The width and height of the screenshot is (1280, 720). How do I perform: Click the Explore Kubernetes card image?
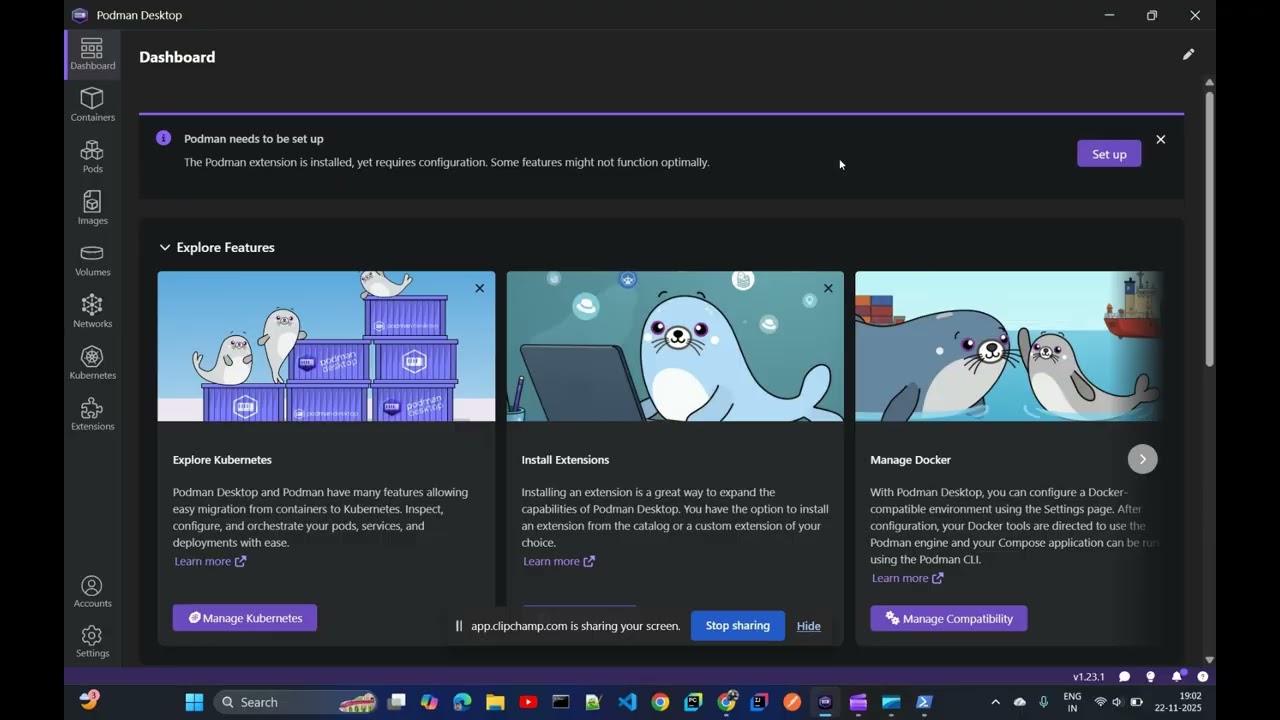click(x=326, y=346)
